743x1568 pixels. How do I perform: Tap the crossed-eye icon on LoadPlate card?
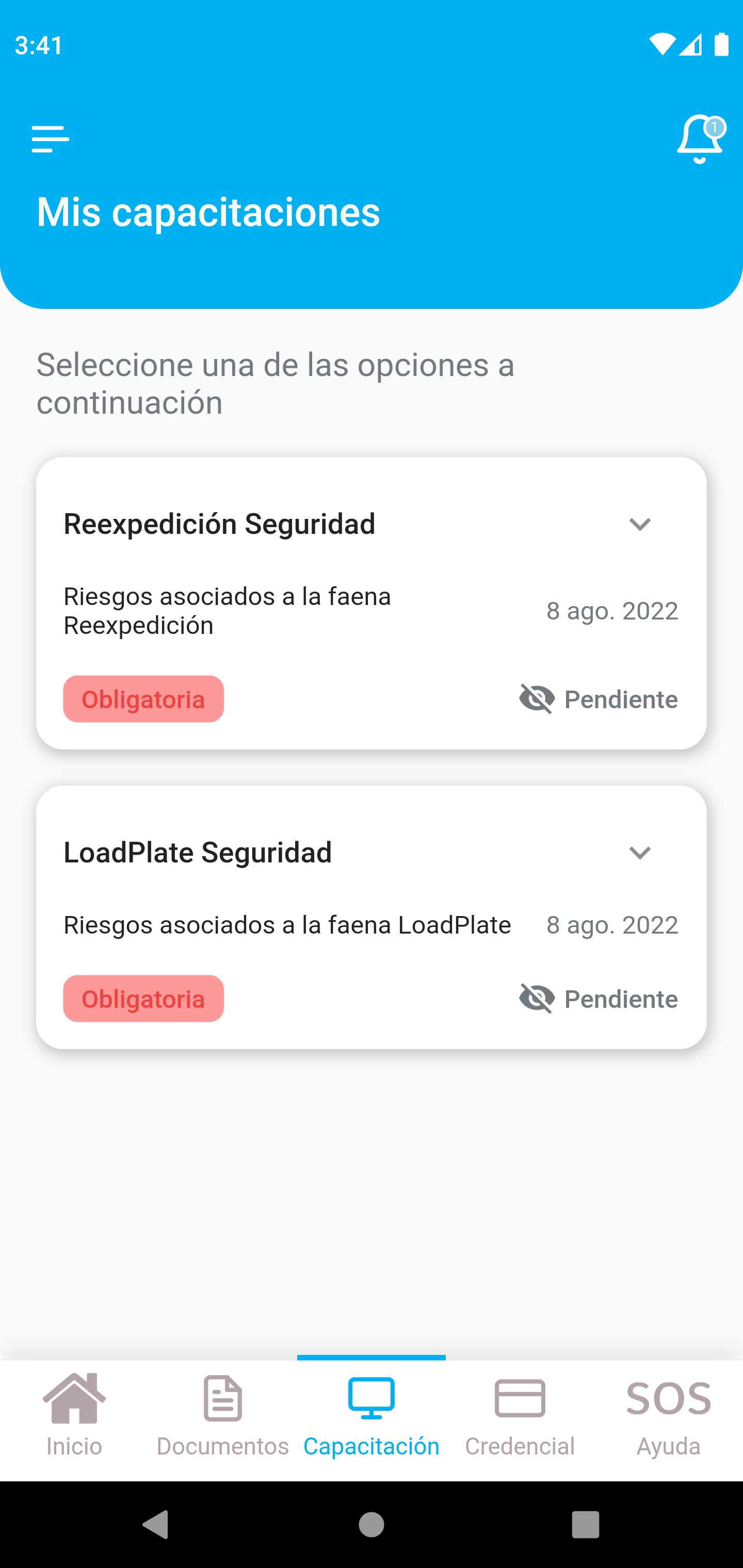[537, 998]
